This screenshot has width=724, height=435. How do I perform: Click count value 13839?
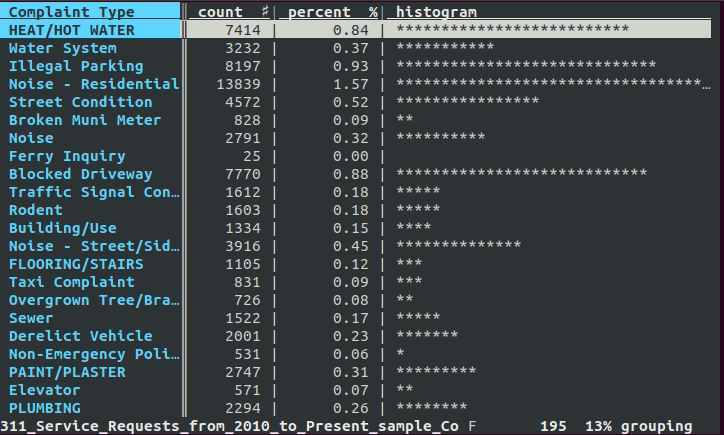coord(238,84)
